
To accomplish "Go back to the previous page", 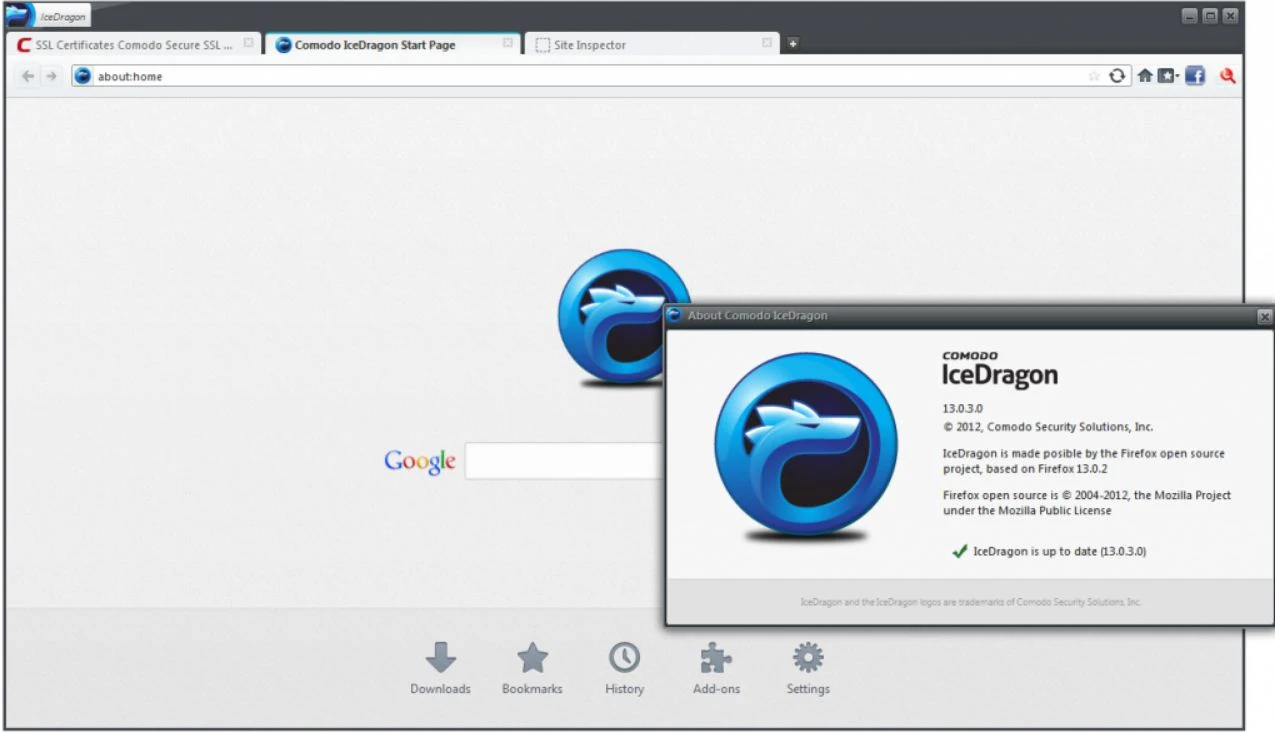I will 28,76.
